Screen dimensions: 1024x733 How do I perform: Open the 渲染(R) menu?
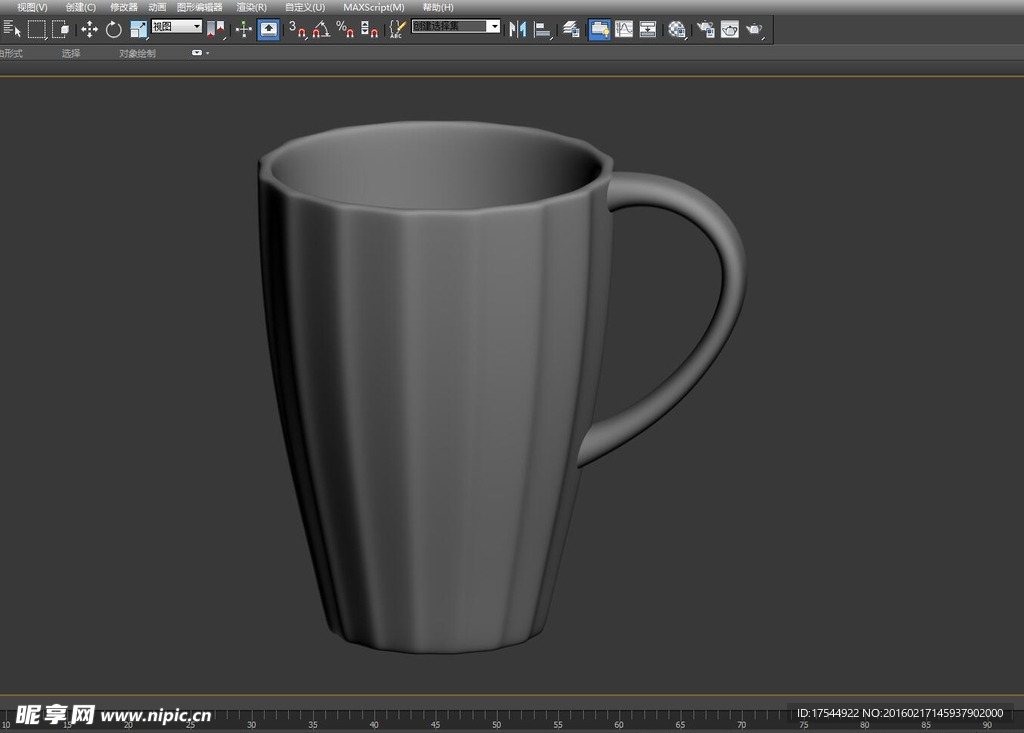[251, 7]
